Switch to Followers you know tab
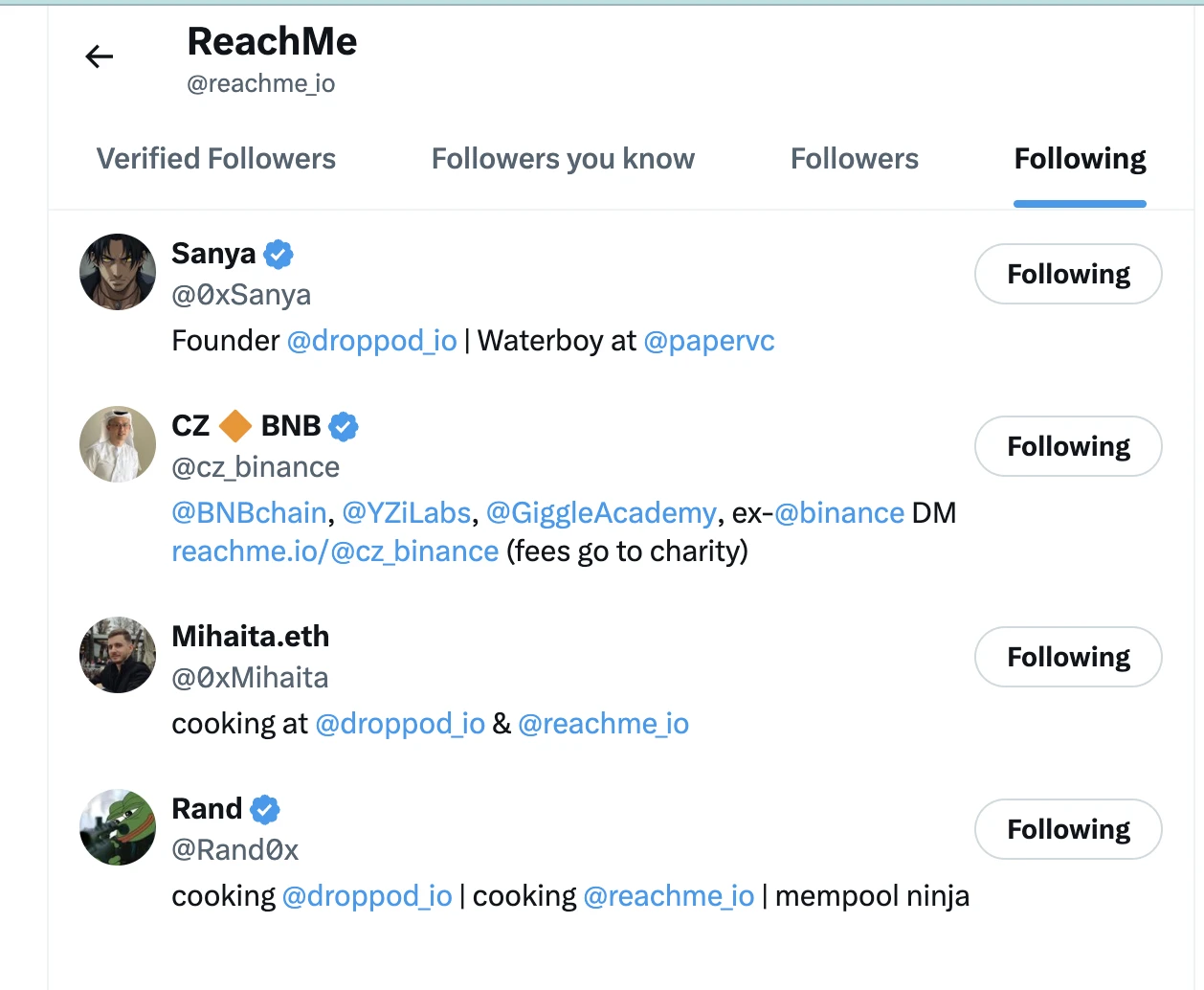 (x=563, y=159)
